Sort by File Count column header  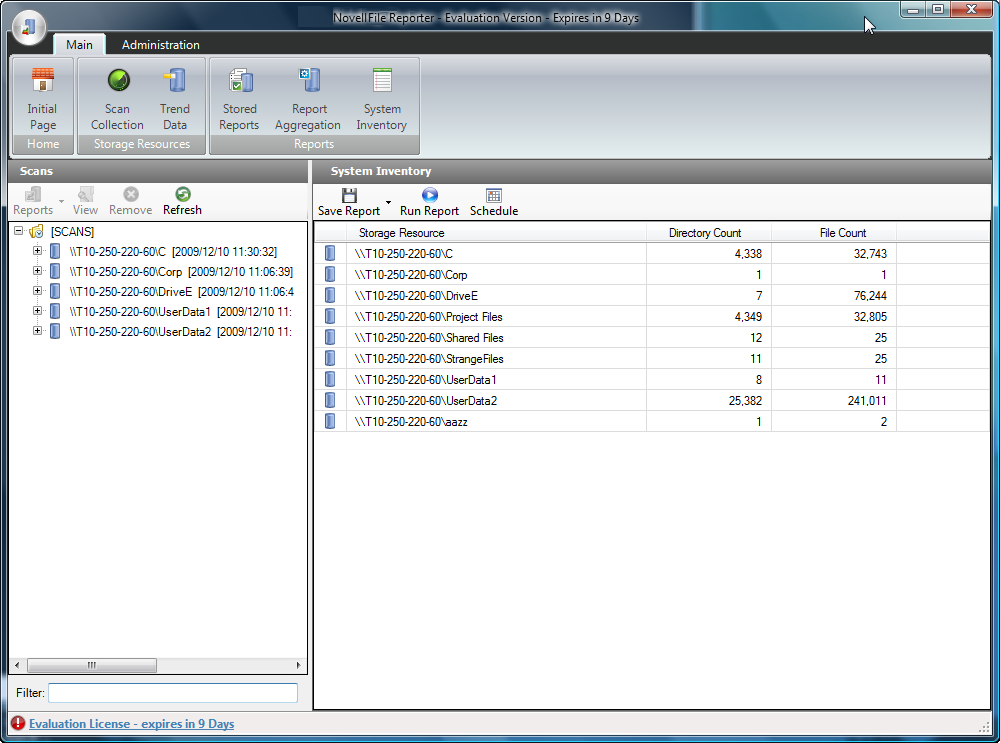point(834,233)
